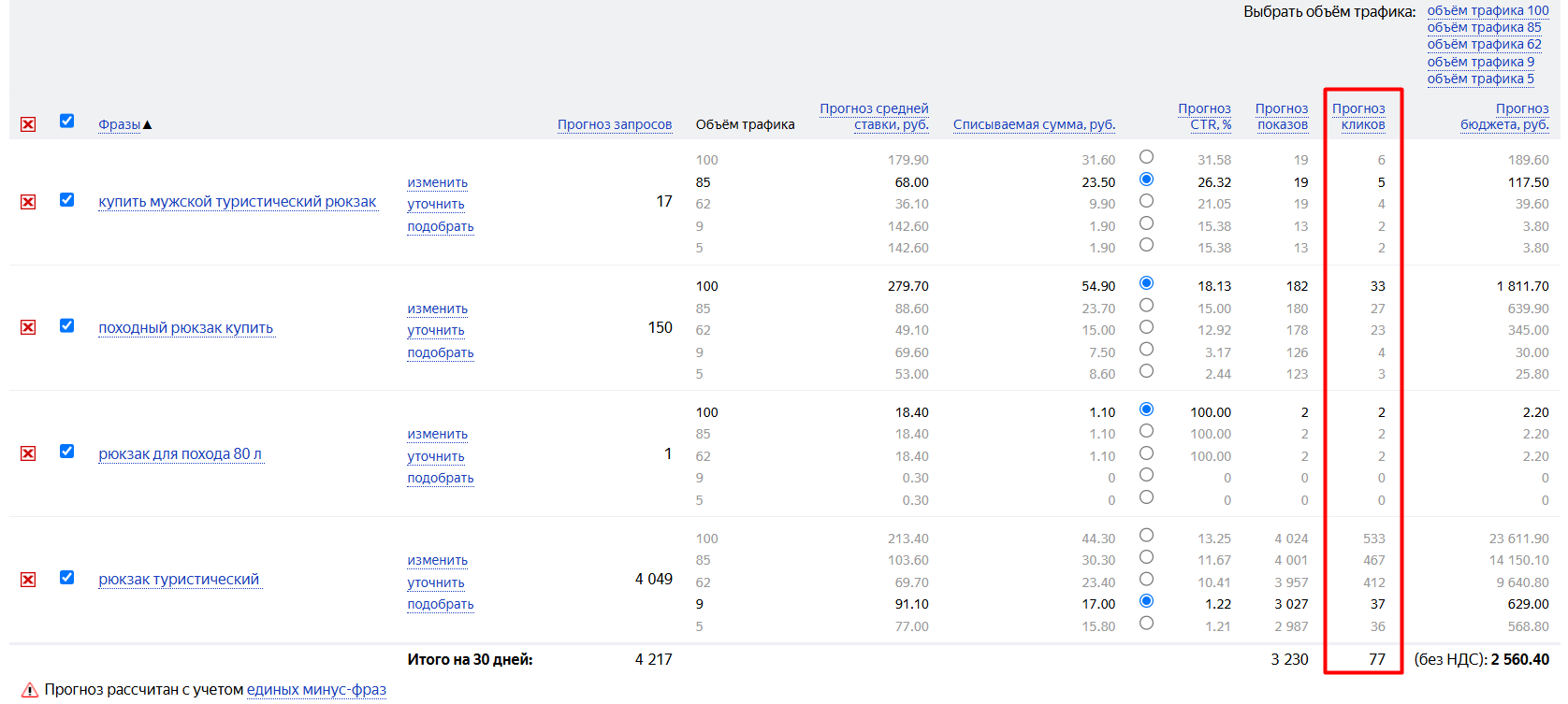Open phrase 'купить мужской туристический рюкзак'
1568x704 pixels.
coord(238,202)
